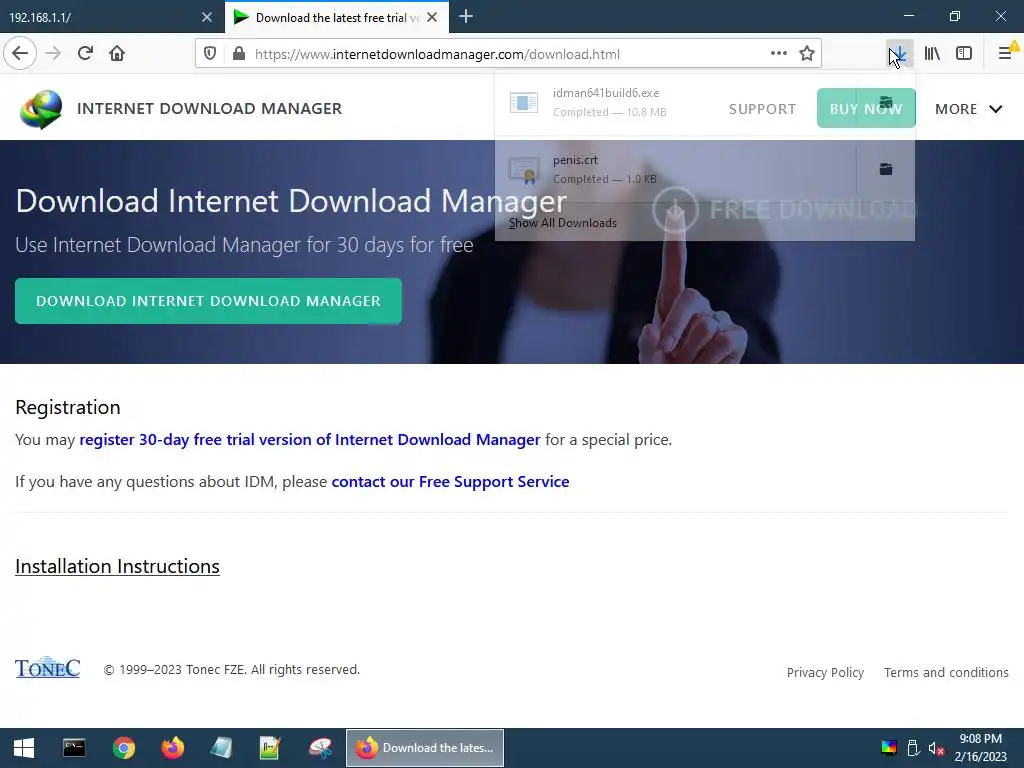Go back to the previous page

click(20, 54)
